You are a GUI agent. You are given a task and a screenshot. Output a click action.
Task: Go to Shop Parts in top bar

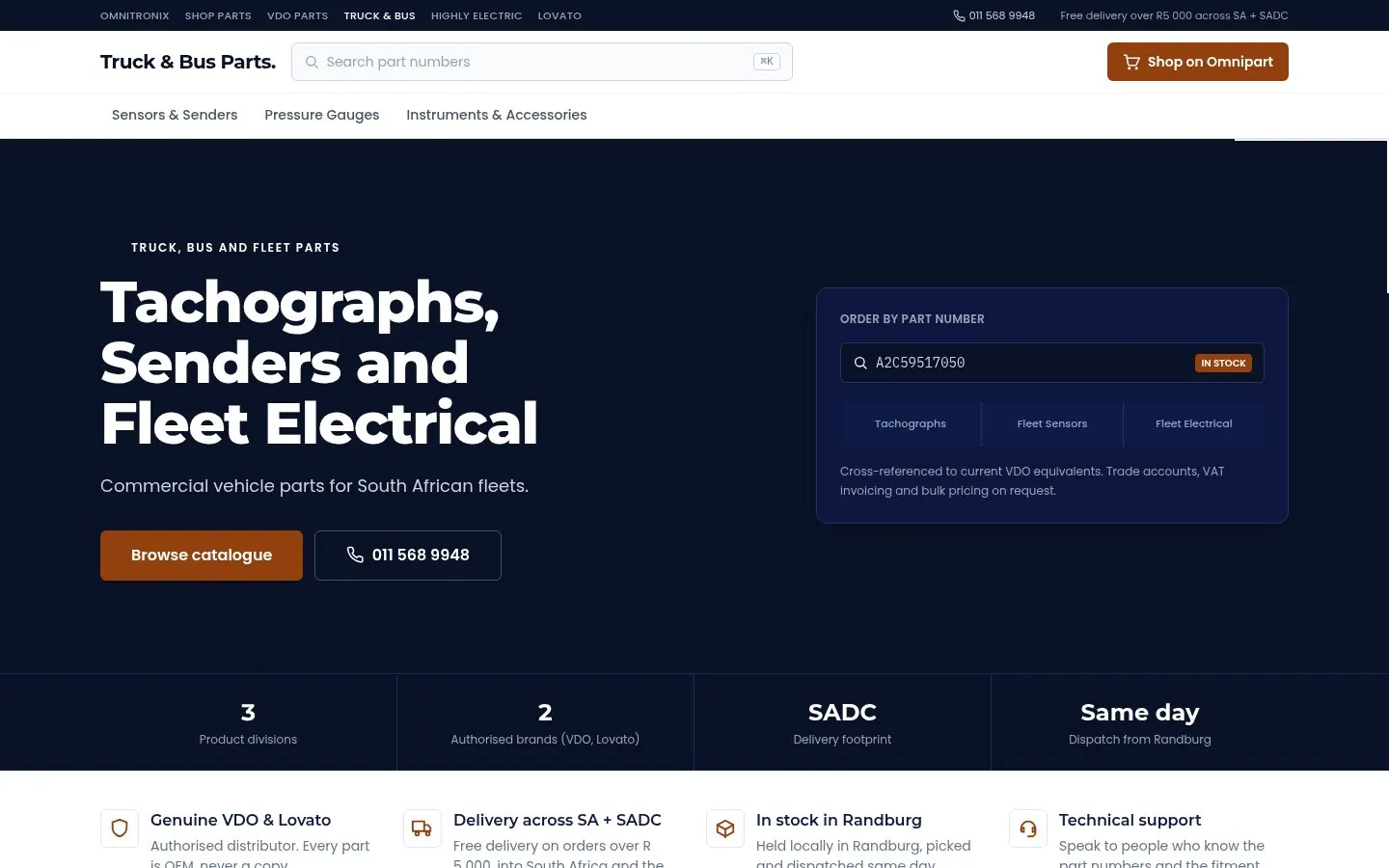[x=218, y=15]
